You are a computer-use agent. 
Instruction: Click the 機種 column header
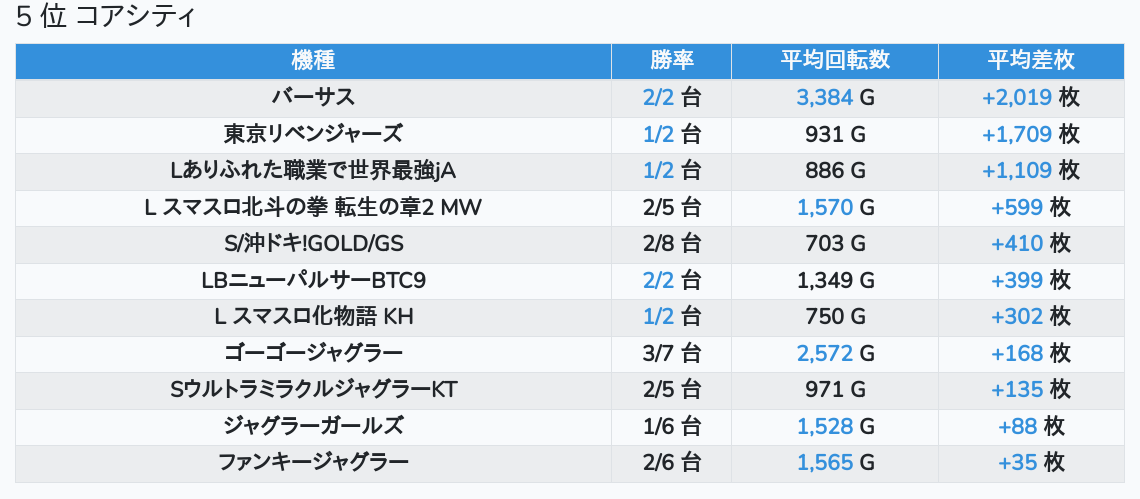313,60
